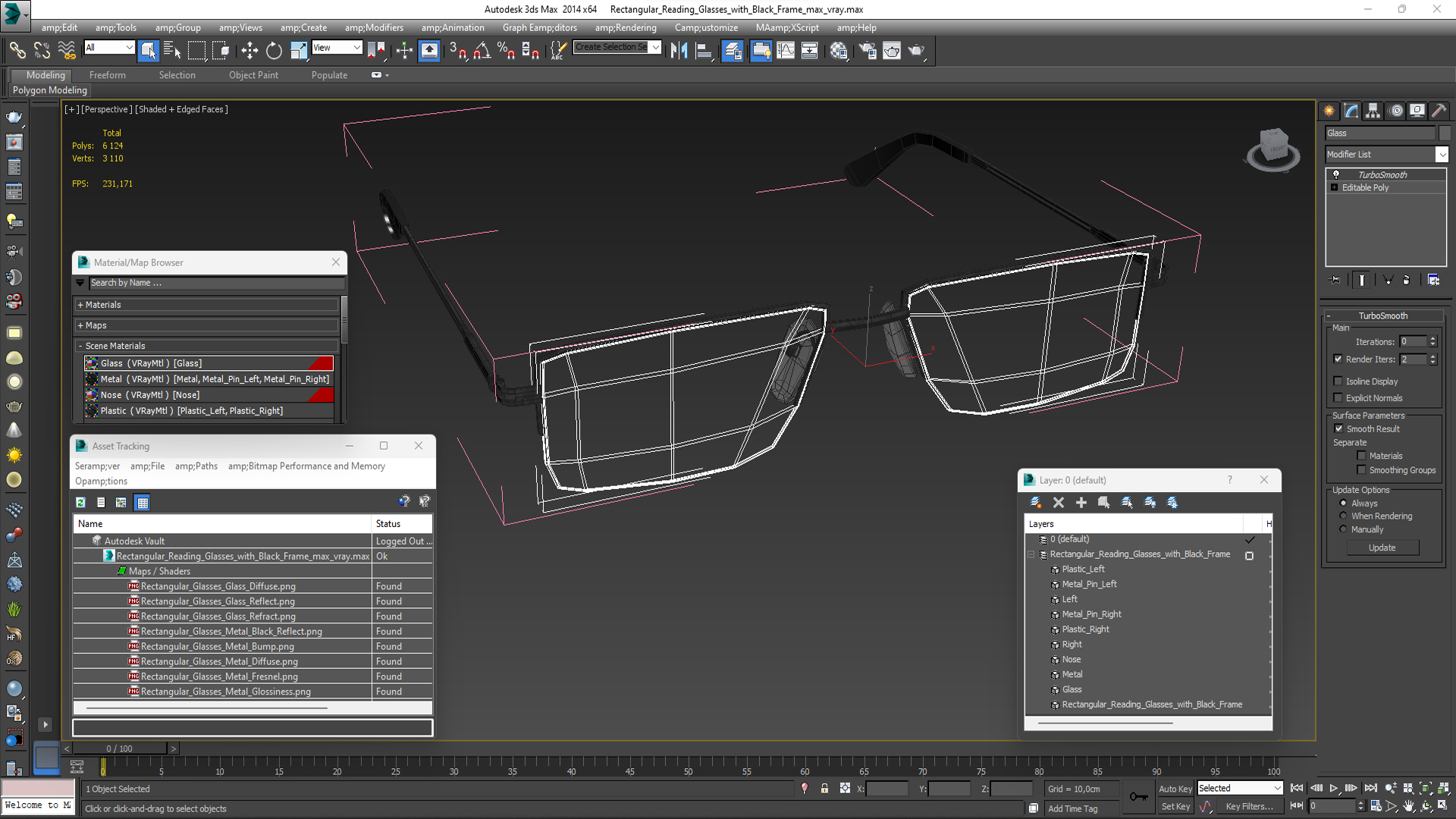The height and width of the screenshot is (819, 1456).
Task: Select the Move tool in the toolbar
Action: coord(249,51)
